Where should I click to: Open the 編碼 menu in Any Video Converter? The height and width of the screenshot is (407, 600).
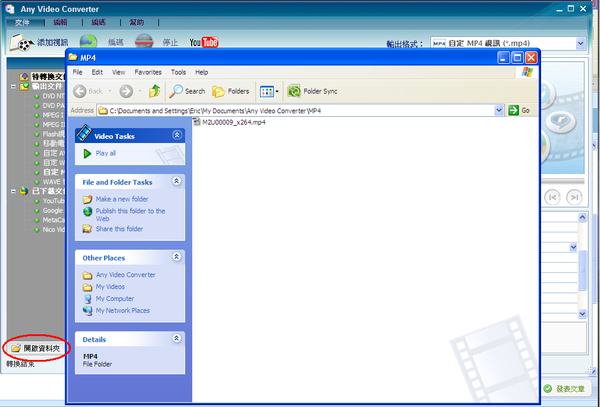click(x=99, y=23)
